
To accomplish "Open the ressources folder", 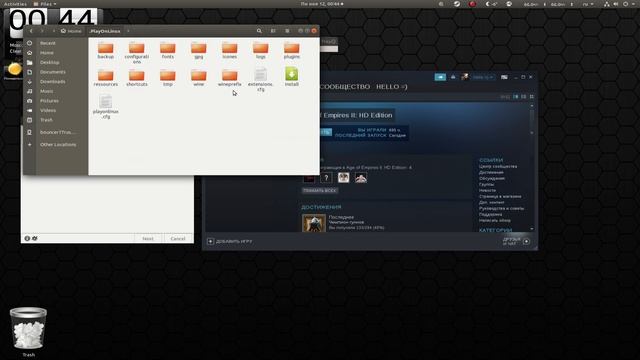I will pyautogui.click(x=106, y=78).
